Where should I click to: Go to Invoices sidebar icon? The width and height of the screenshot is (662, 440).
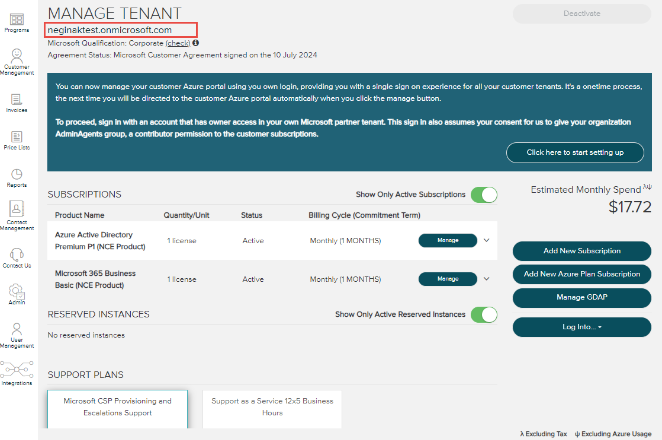[17, 100]
